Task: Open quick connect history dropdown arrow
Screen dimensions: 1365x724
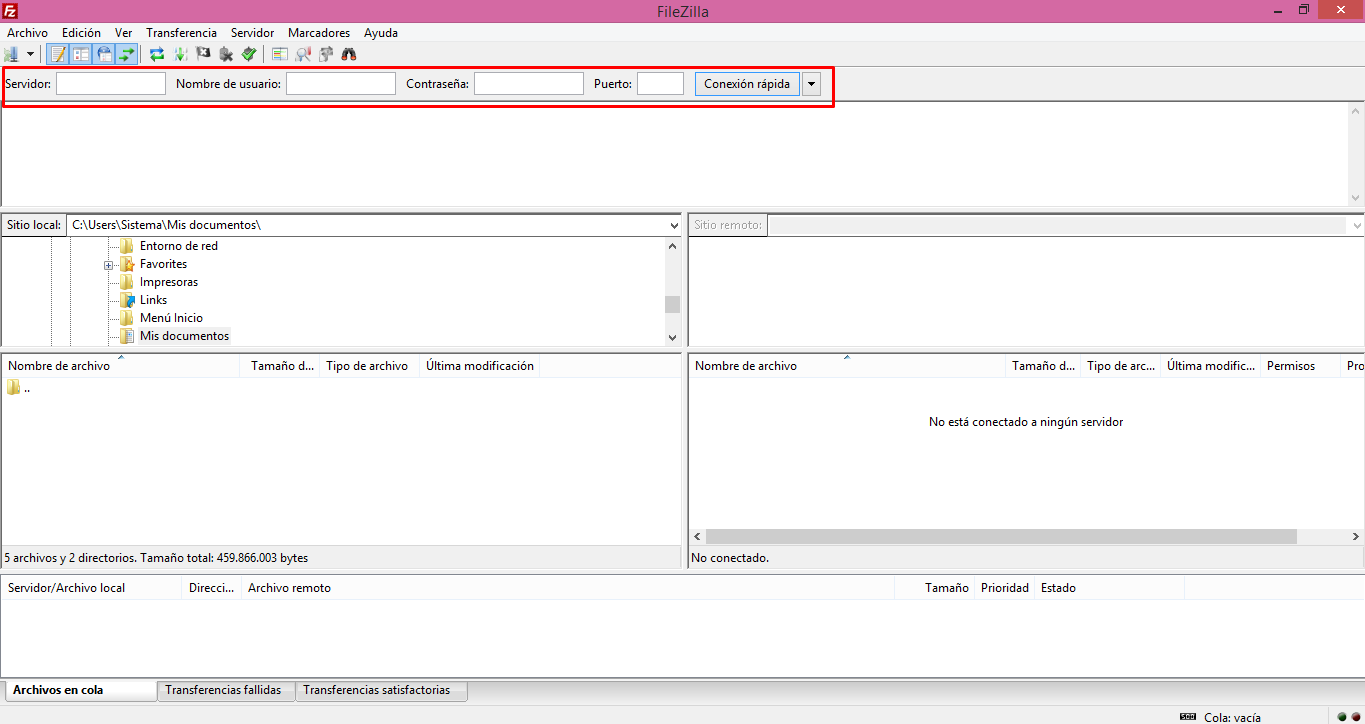Action: coord(811,84)
